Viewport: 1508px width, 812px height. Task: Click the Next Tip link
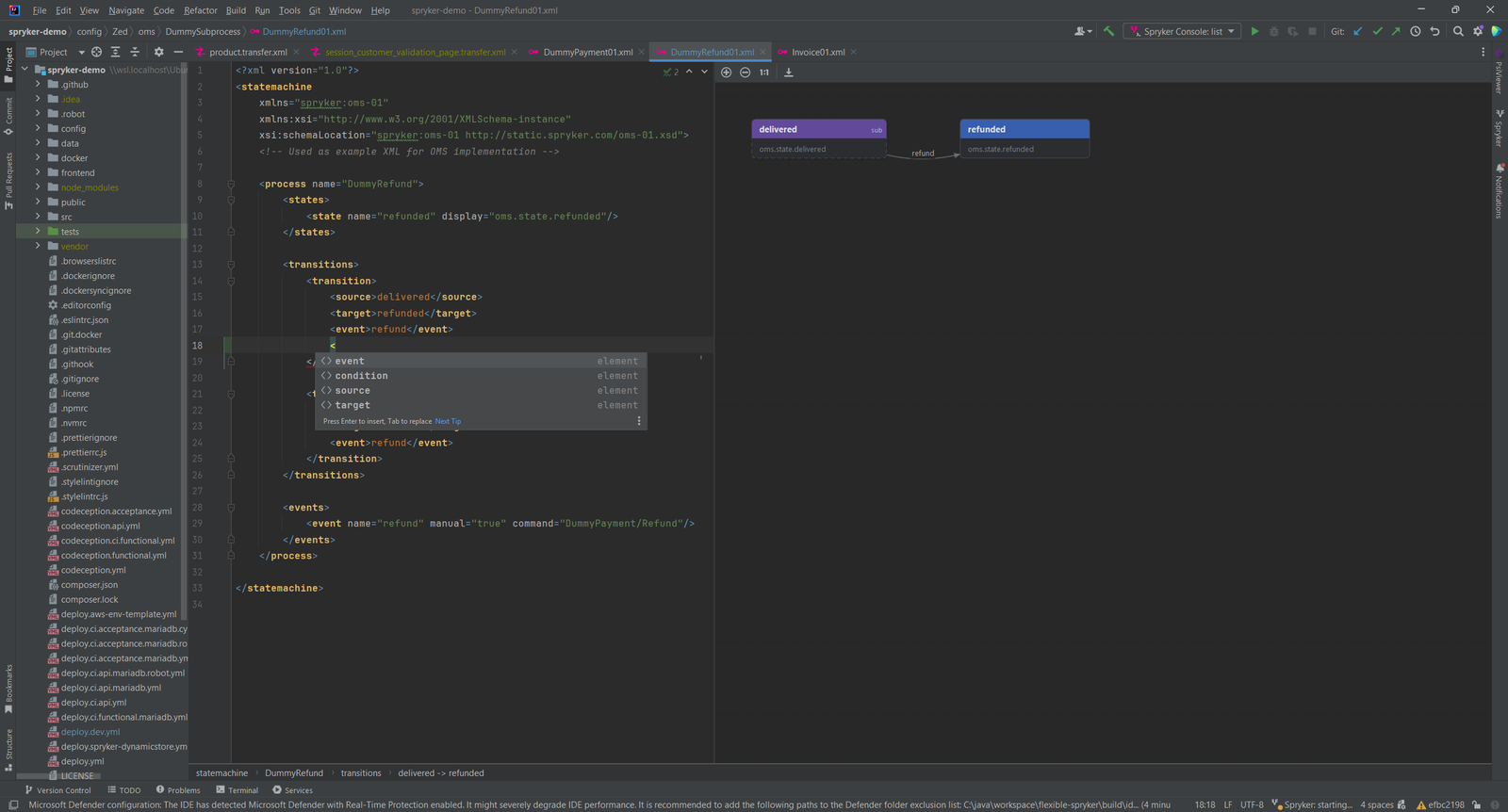tap(448, 421)
